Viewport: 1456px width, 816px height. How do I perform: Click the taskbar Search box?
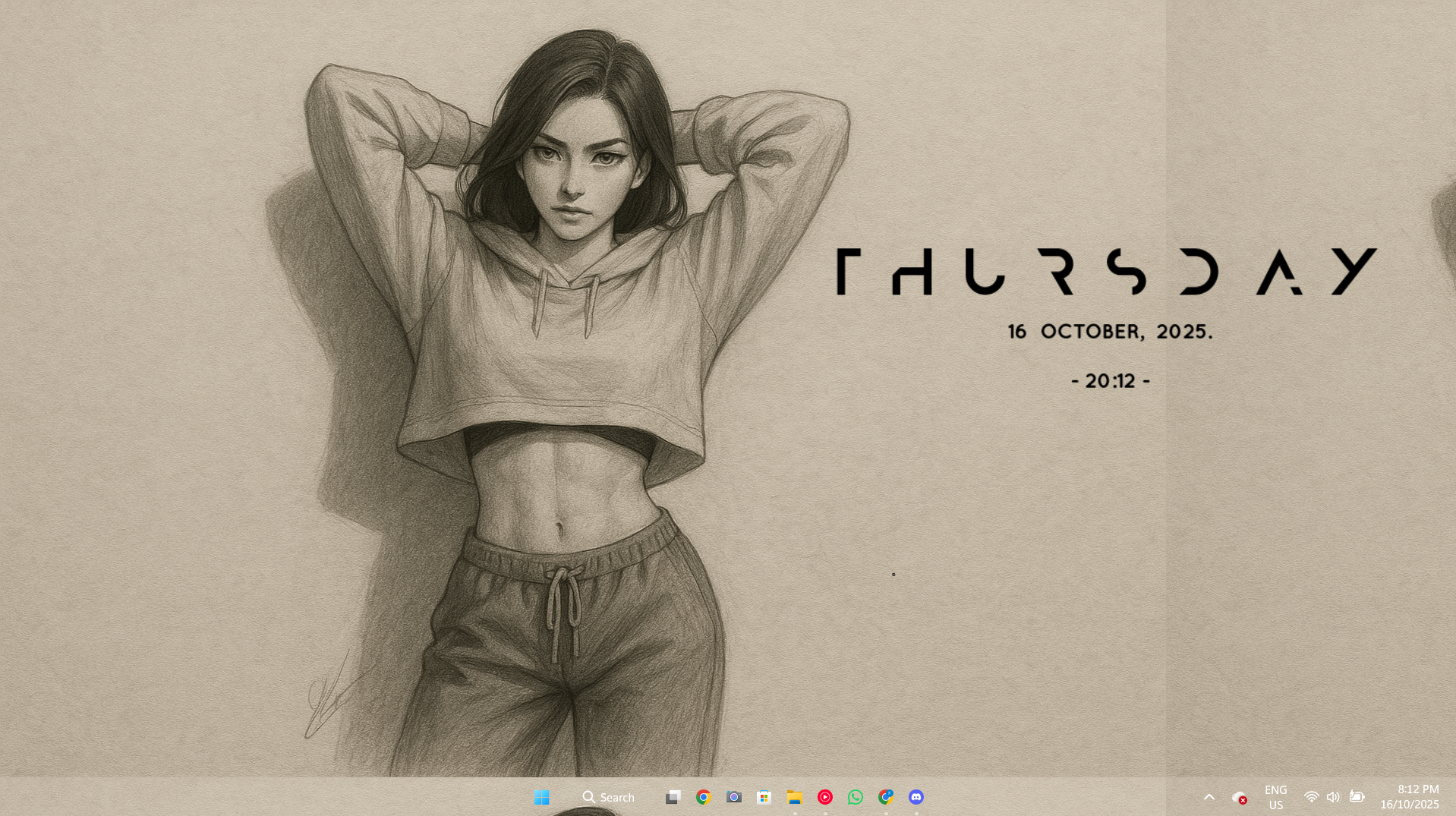pyautogui.click(x=609, y=797)
